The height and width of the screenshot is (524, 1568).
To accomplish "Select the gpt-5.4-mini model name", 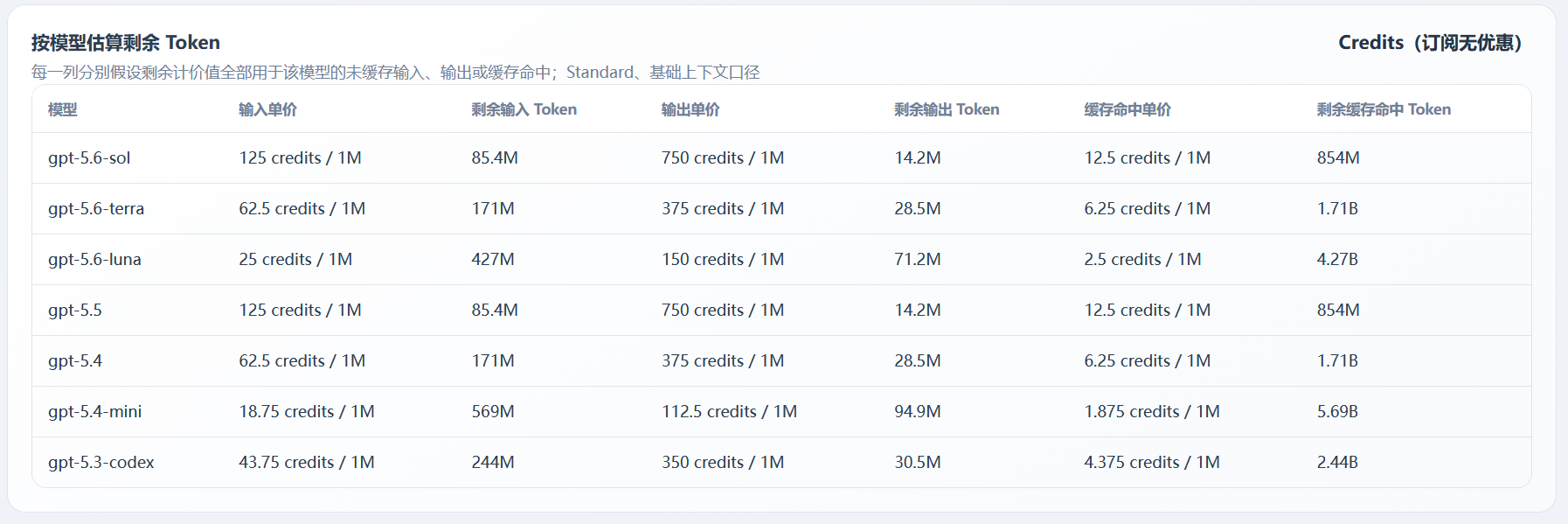I will tap(94, 412).
